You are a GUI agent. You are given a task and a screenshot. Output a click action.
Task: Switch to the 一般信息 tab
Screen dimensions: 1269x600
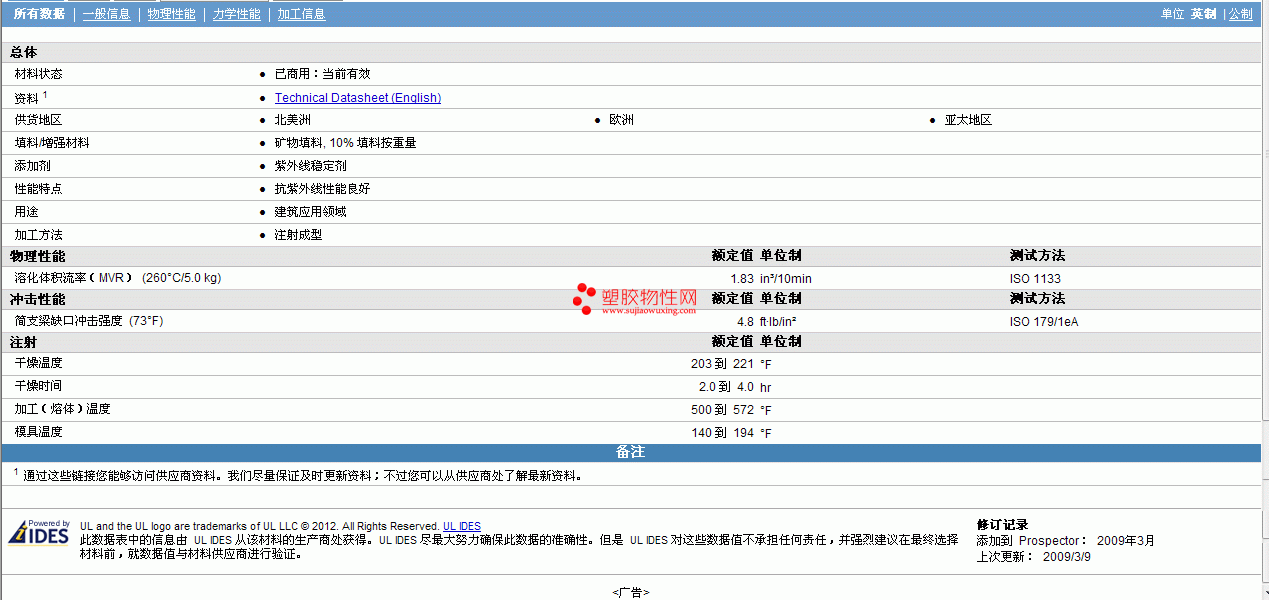tap(107, 14)
